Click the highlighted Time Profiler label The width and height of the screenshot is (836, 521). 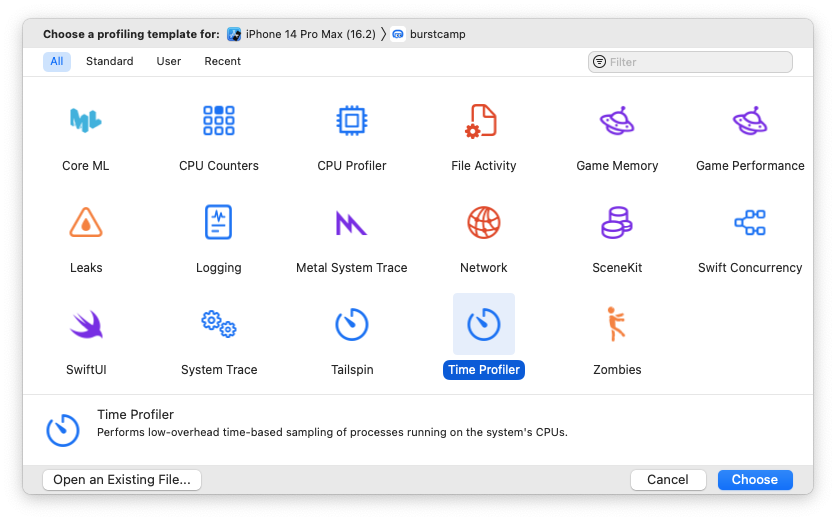(x=484, y=370)
